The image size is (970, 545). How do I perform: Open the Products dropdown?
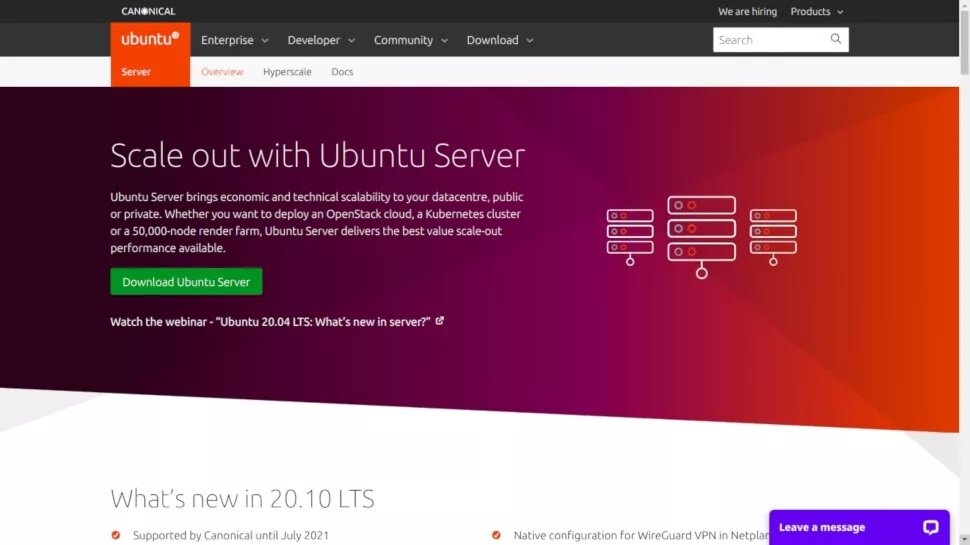coord(817,12)
